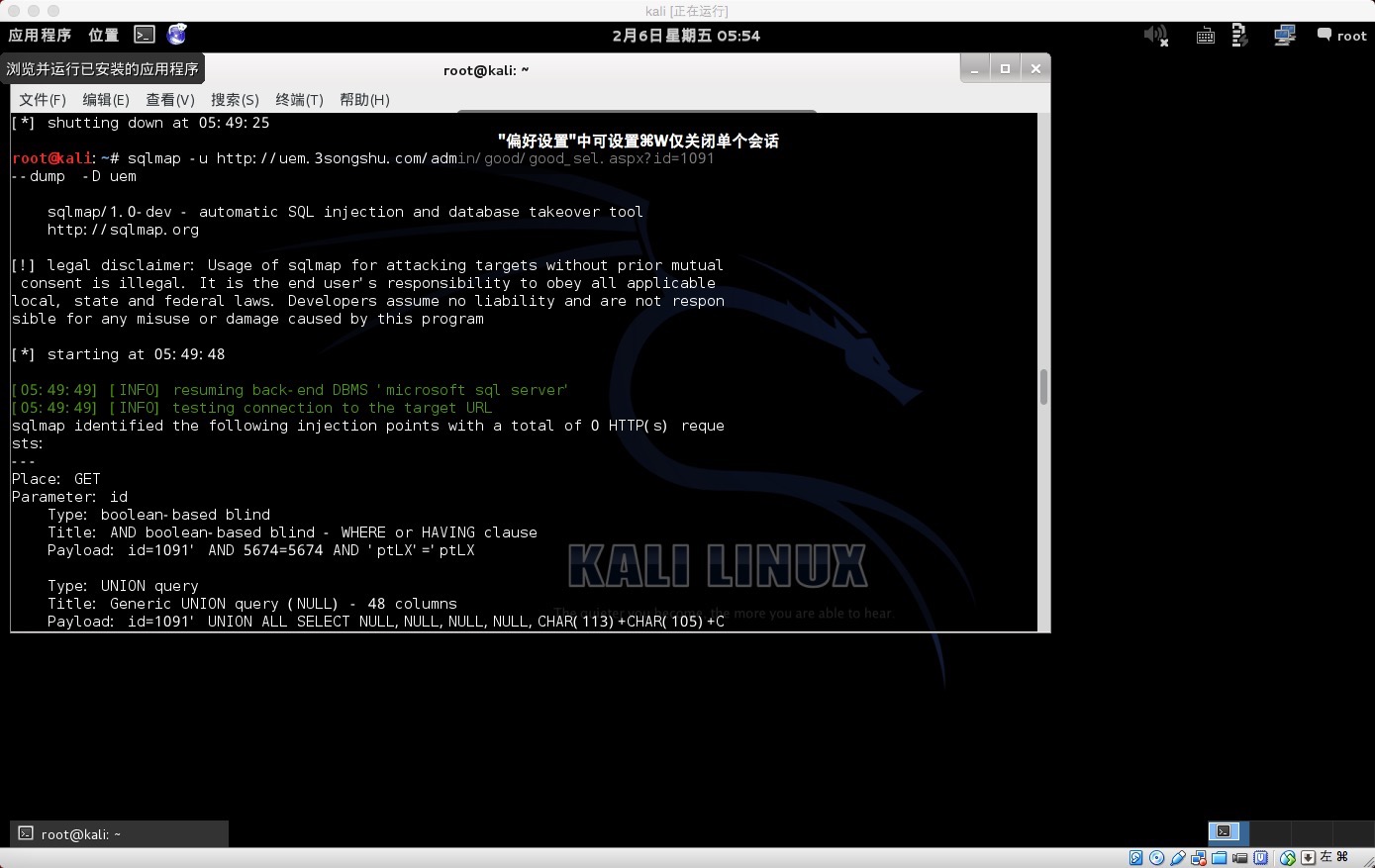Launch terminal from top panel icon
Screen dimensions: 1375x868
coord(145,35)
